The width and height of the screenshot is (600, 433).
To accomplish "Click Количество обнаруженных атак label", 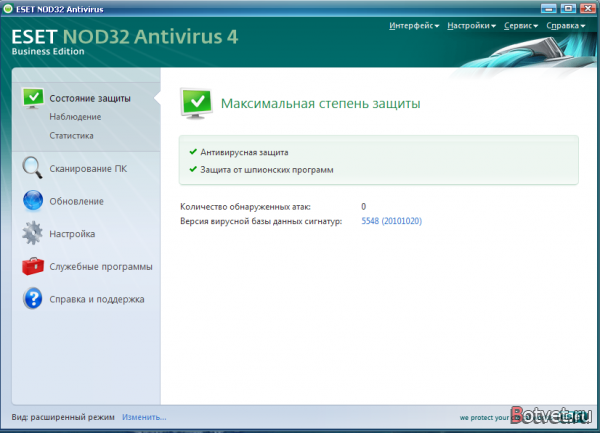I will point(245,207).
